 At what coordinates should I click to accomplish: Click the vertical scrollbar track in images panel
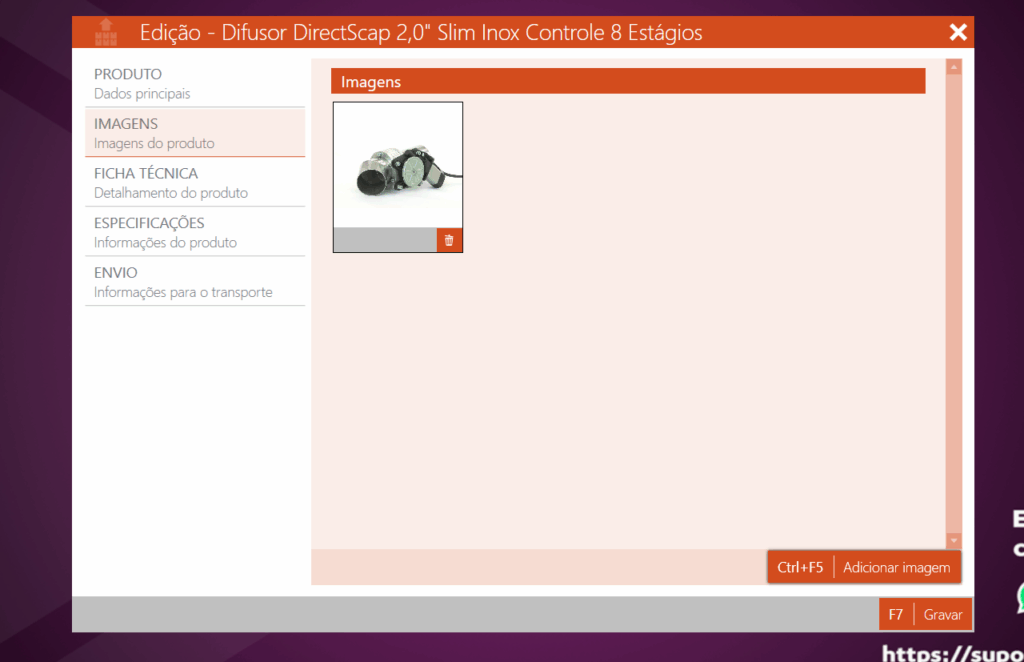pos(953,300)
